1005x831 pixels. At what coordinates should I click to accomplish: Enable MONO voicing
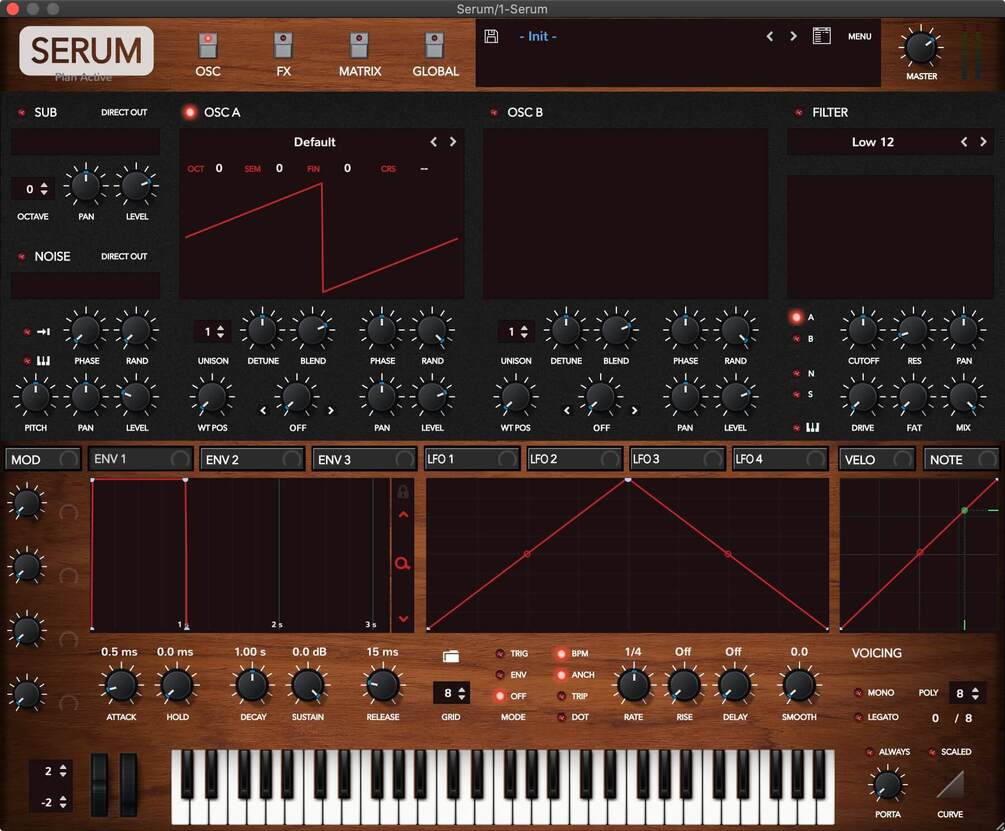coord(858,693)
